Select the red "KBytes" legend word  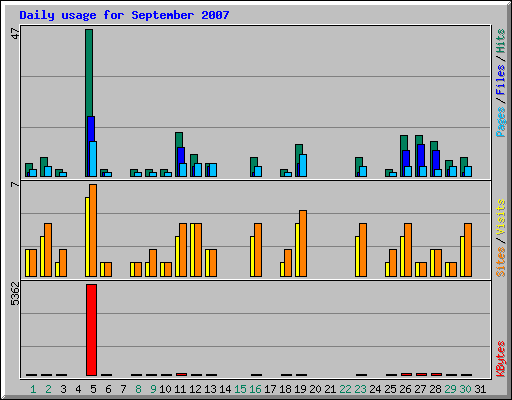click(501, 359)
